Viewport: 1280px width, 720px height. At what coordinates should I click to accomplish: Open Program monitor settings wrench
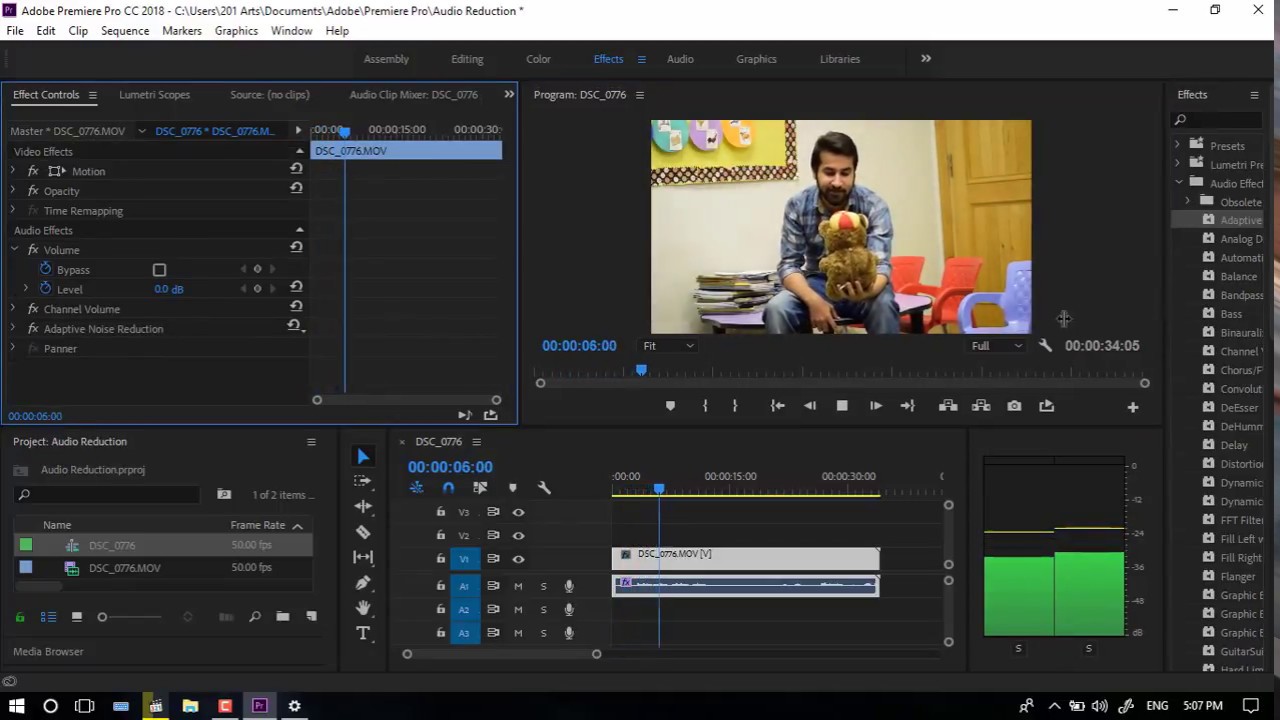1045,346
